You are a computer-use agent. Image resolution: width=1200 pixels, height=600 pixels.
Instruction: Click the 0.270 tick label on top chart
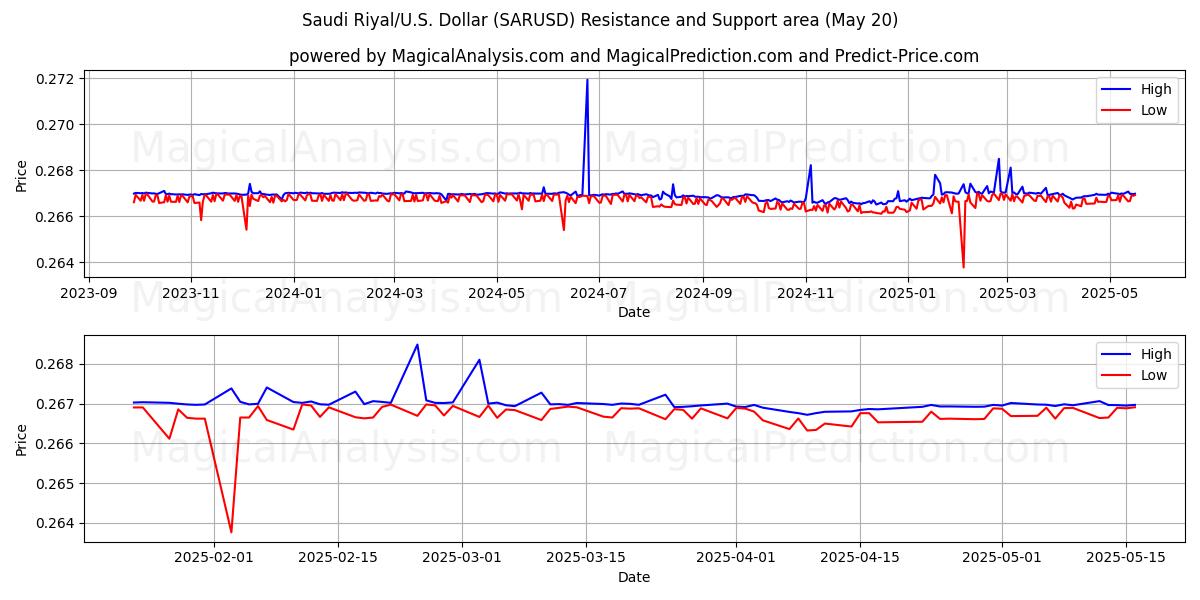click(x=57, y=125)
